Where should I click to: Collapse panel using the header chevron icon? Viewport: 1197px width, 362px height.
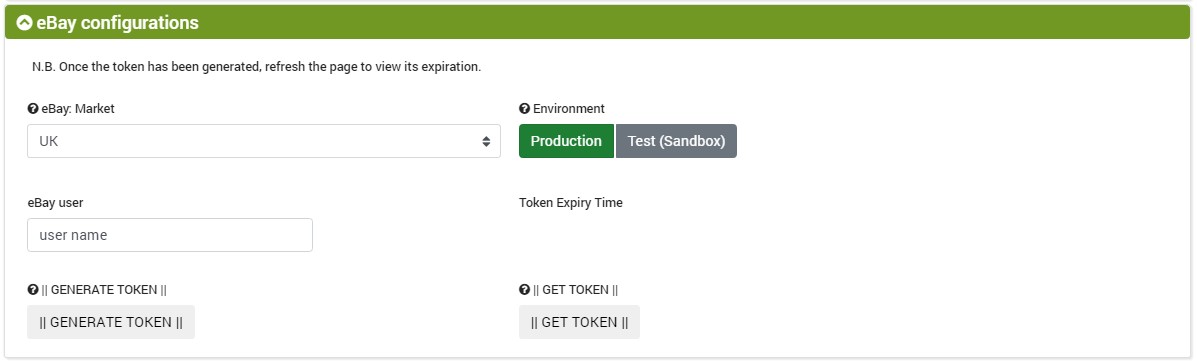[24, 23]
